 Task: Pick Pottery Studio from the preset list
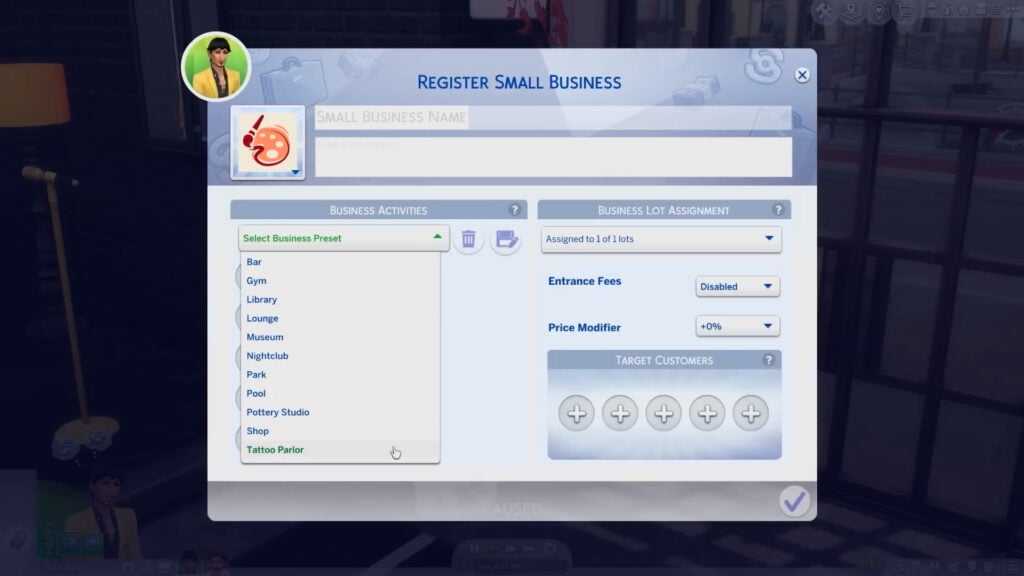click(x=278, y=412)
